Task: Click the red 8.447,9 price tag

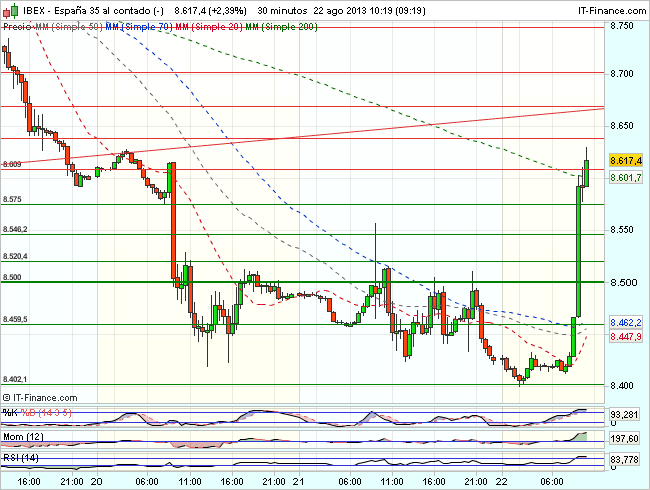Action: pyautogui.click(x=625, y=338)
